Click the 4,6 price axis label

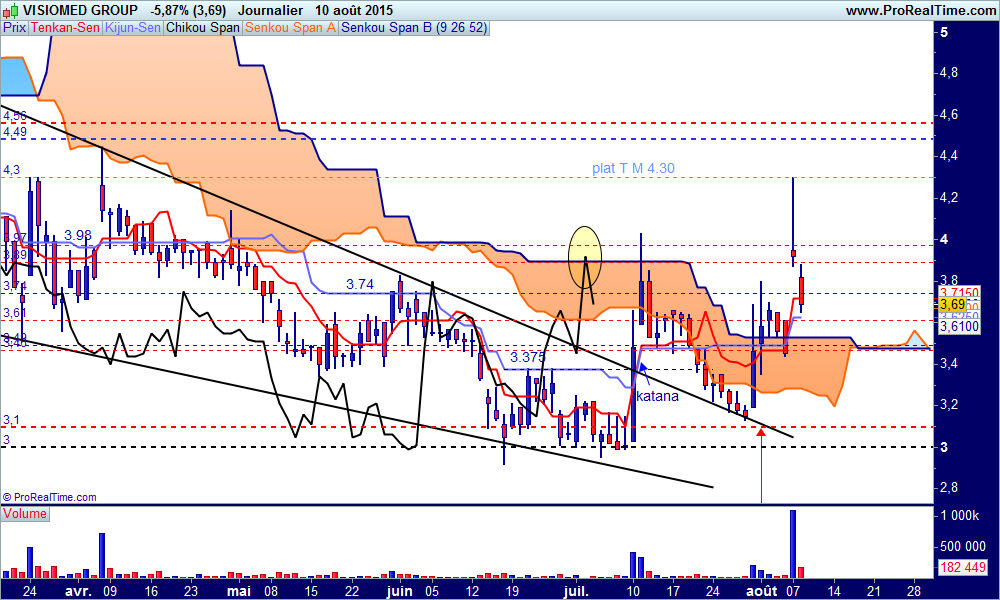coord(949,115)
